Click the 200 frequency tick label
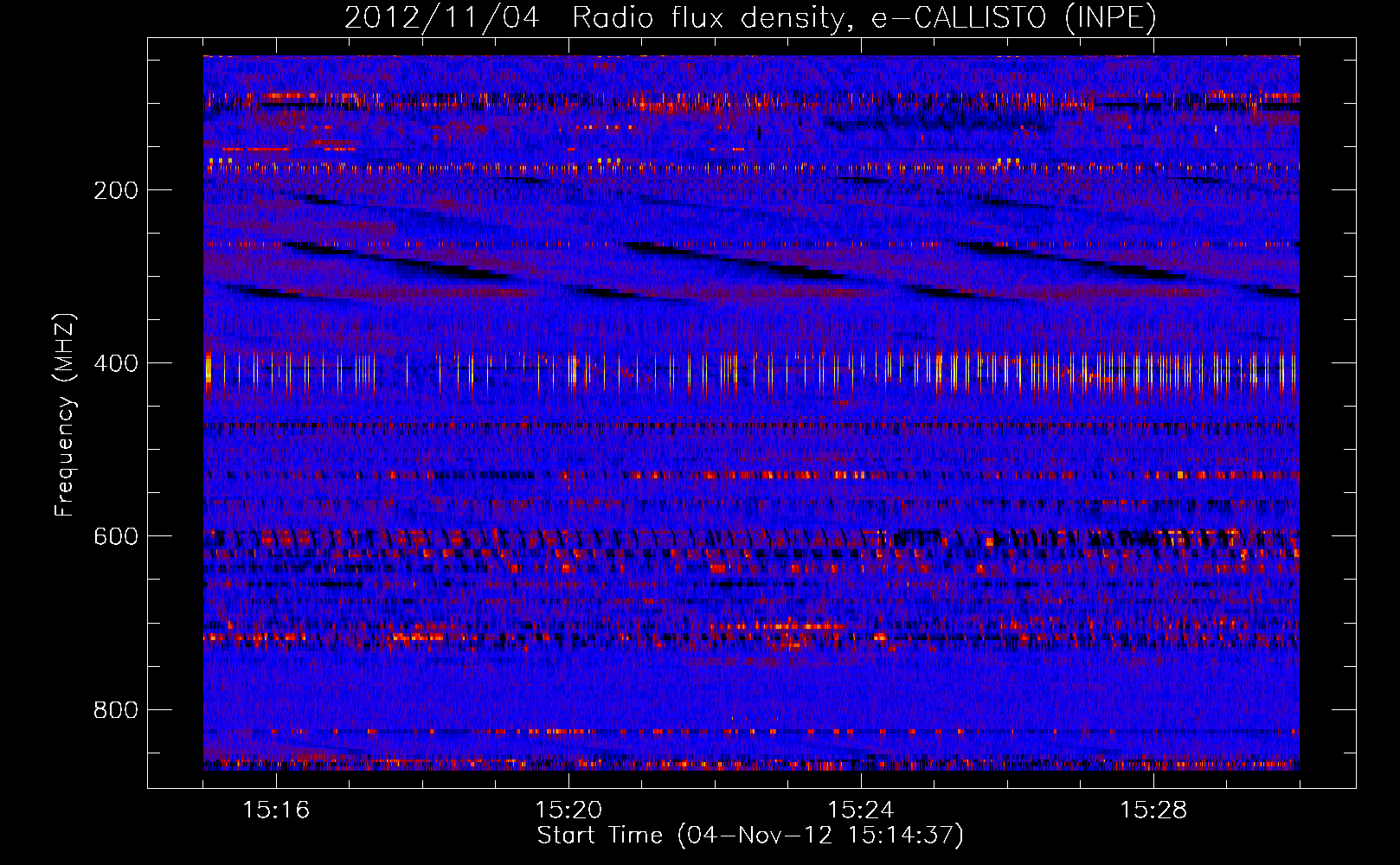 [x=116, y=189]
